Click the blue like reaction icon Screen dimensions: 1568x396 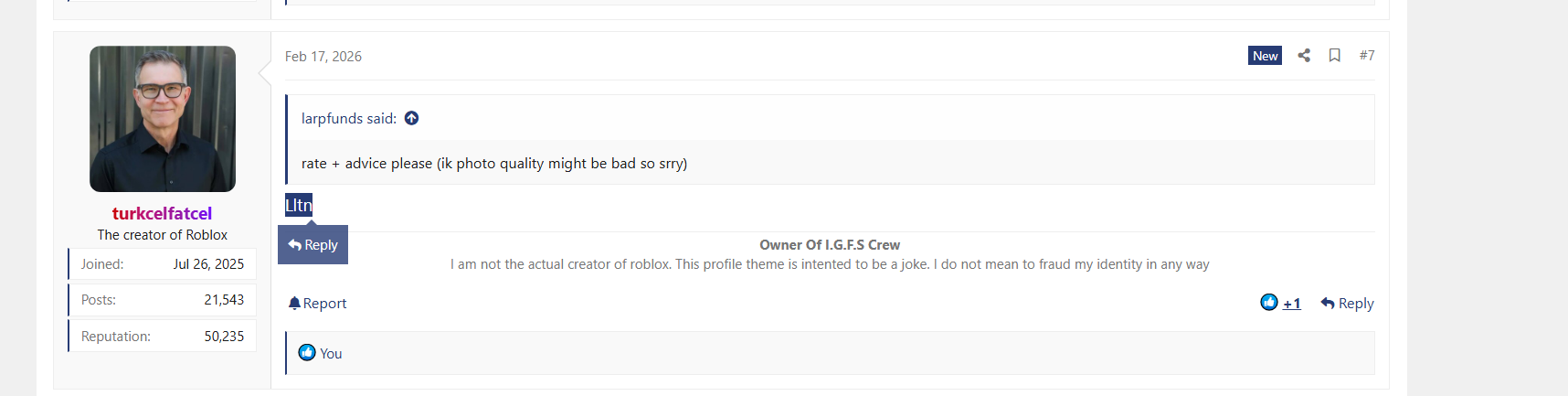point(1268,303)
